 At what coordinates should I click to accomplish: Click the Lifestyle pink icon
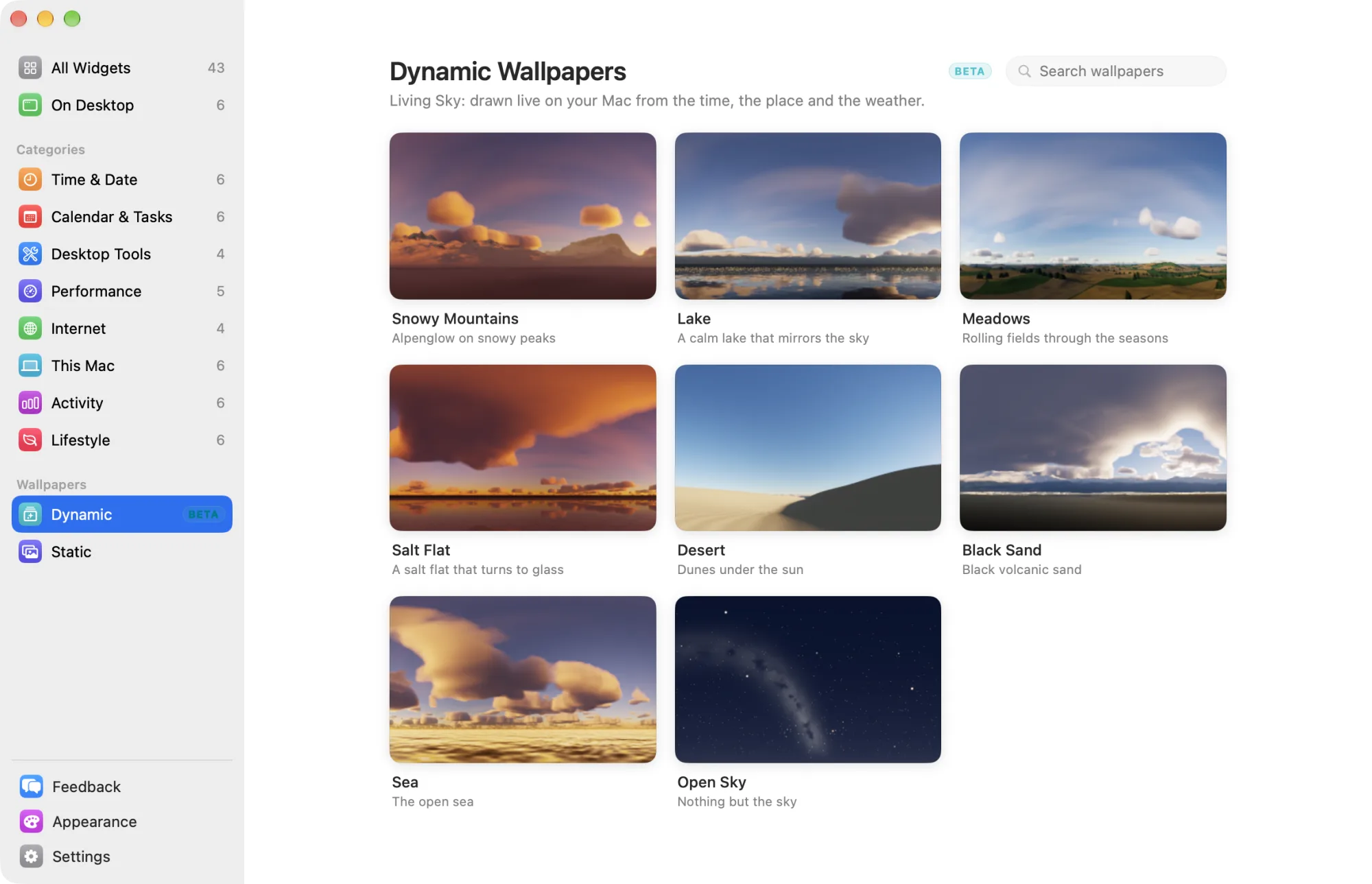29,440
